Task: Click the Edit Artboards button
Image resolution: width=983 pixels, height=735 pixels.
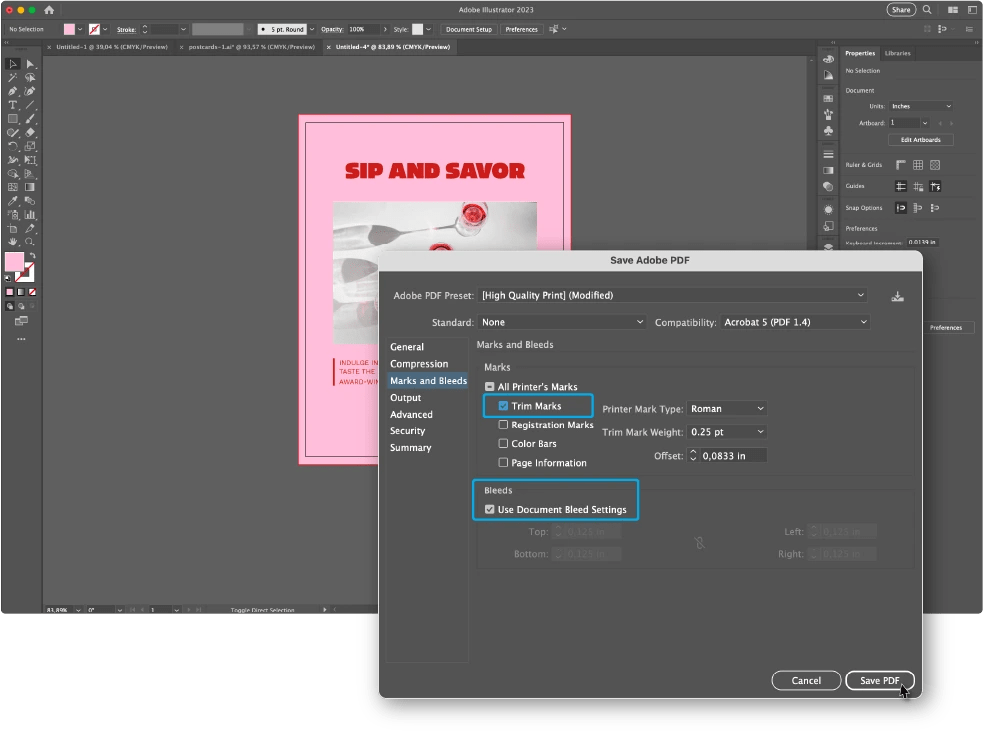Action: pos(919,139)
